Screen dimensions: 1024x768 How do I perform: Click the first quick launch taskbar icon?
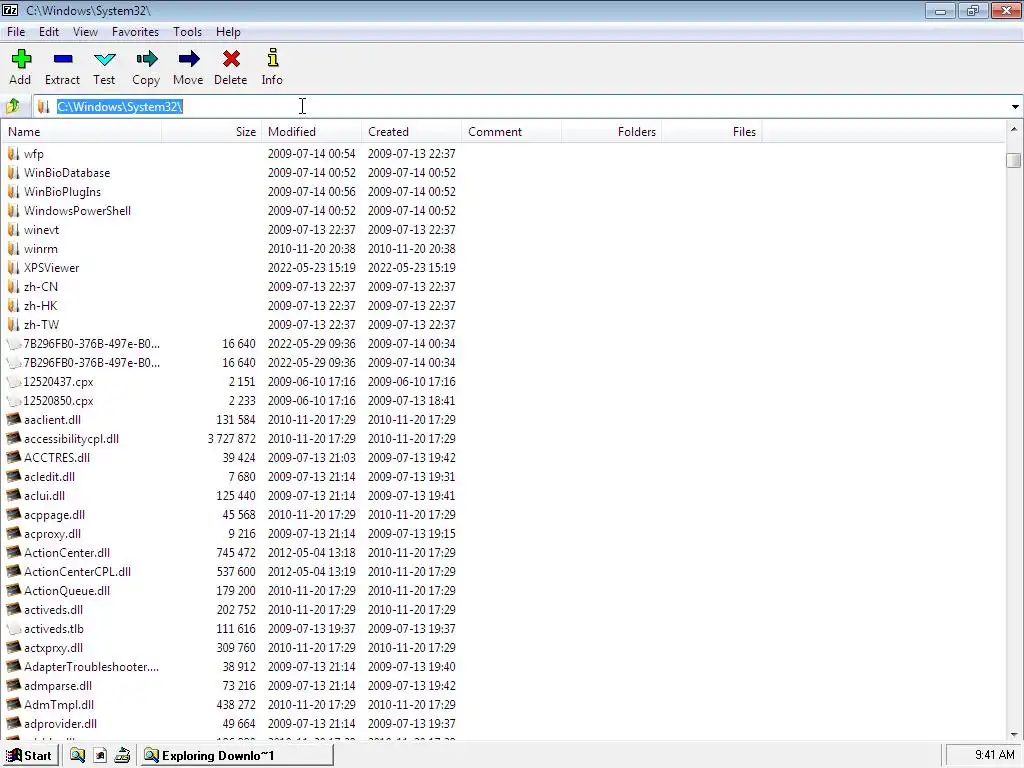pos(78,756)
